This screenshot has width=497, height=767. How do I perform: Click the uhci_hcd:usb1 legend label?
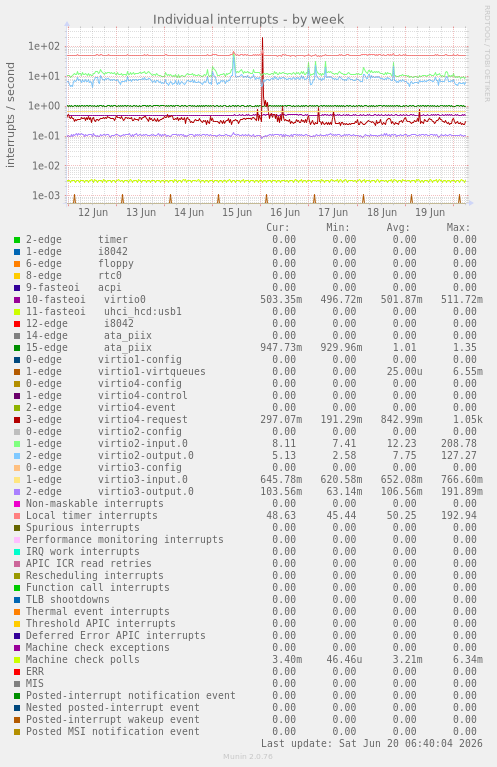pos(143,312)
